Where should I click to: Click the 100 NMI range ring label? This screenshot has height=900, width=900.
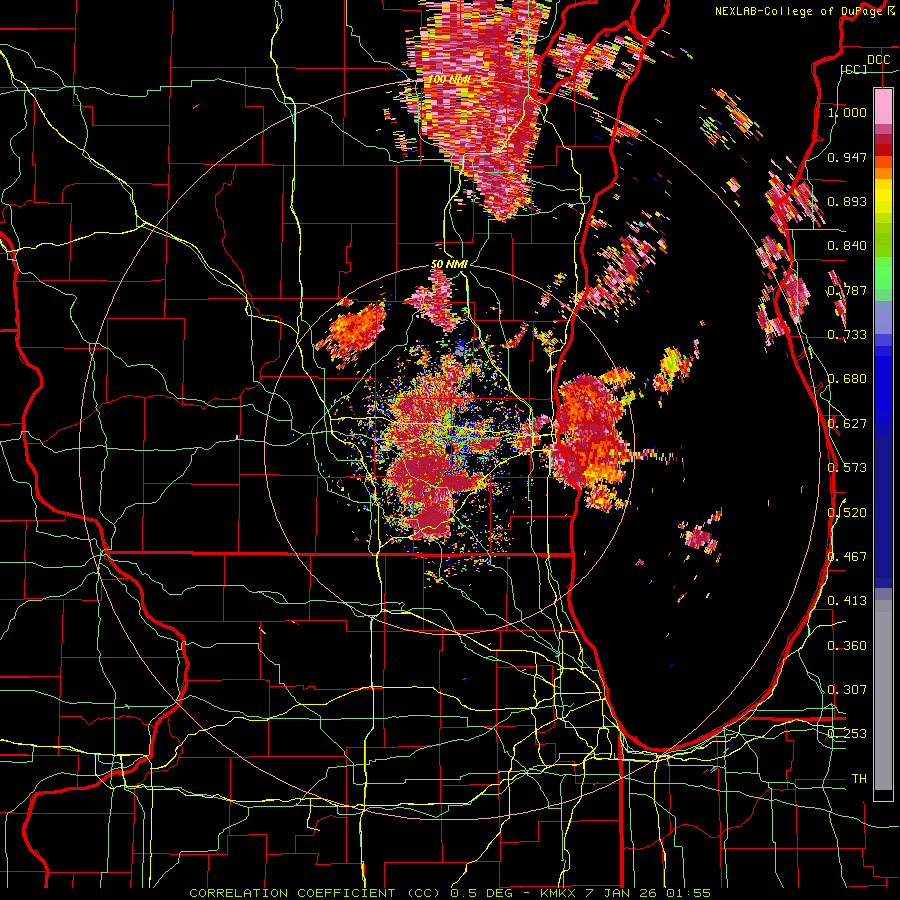tap(449, 79)
